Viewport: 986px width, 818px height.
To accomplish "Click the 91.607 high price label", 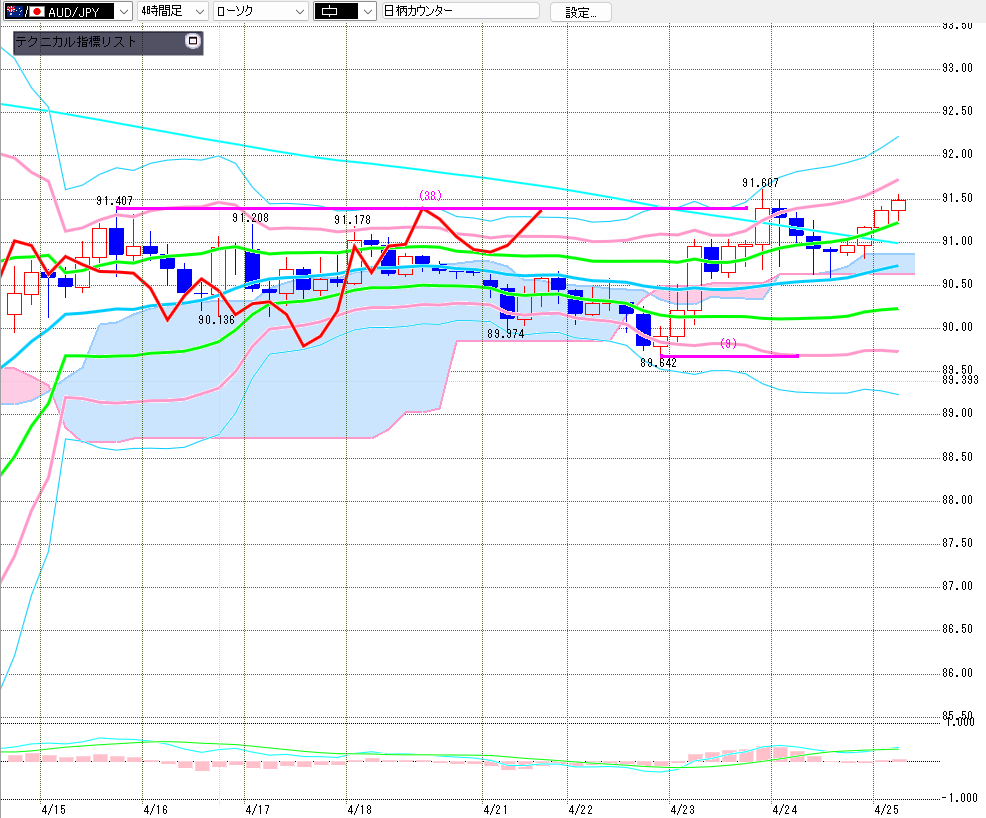I will tap(760, 183).
